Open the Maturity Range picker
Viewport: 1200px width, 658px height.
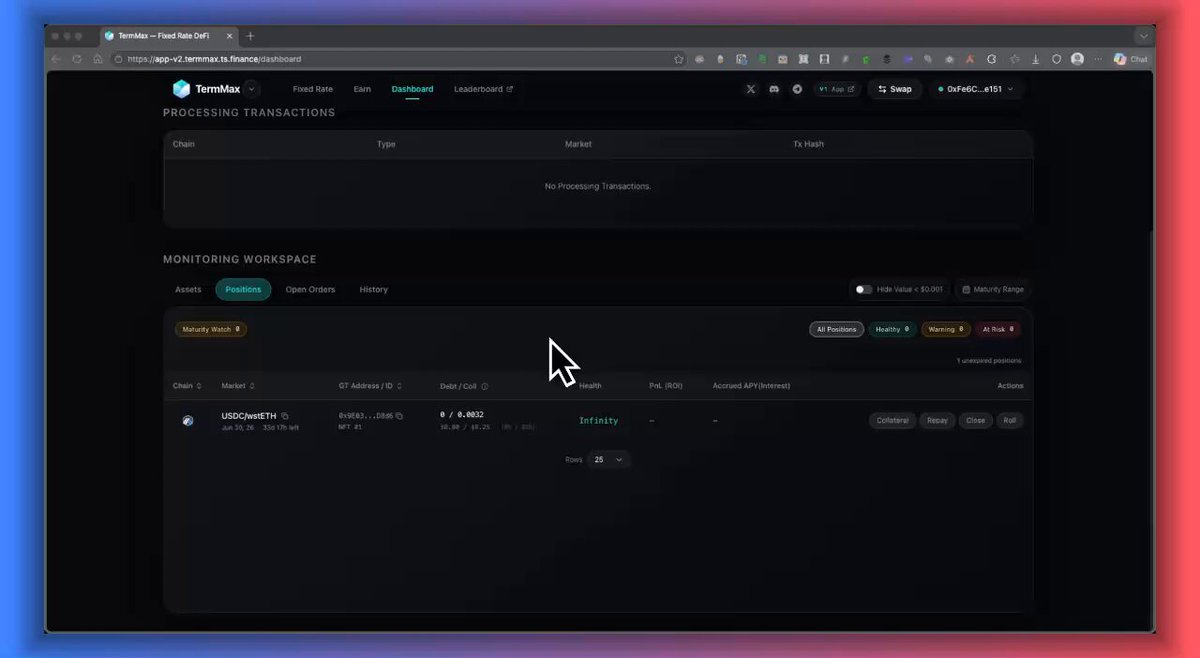tap(993, 289)
